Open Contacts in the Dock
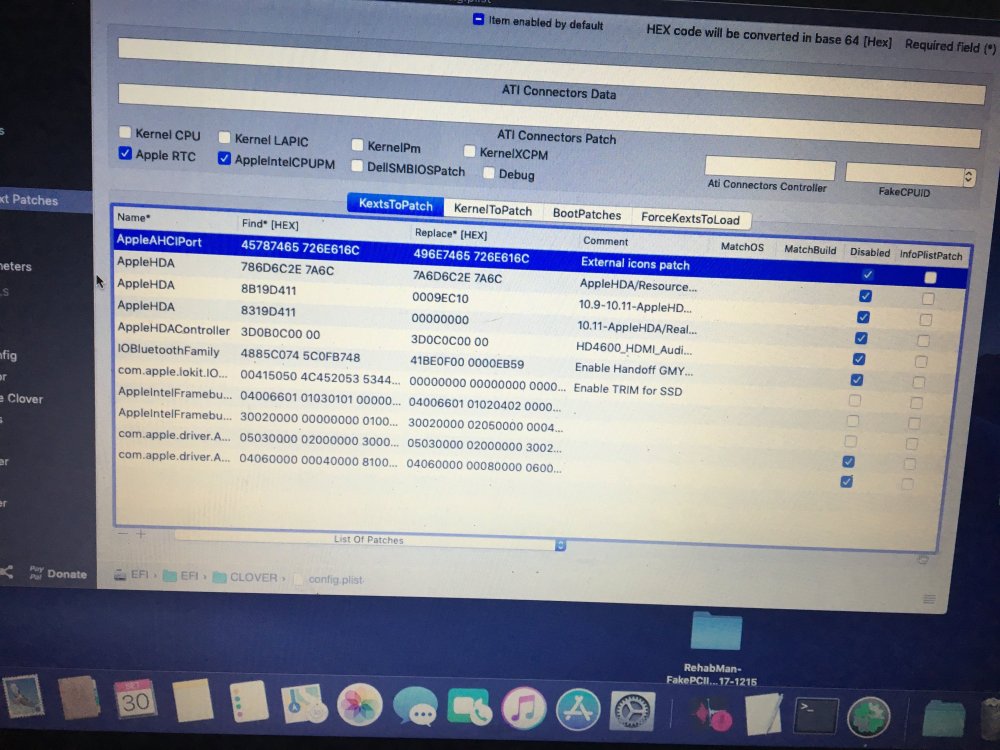 tap(78, 698)
